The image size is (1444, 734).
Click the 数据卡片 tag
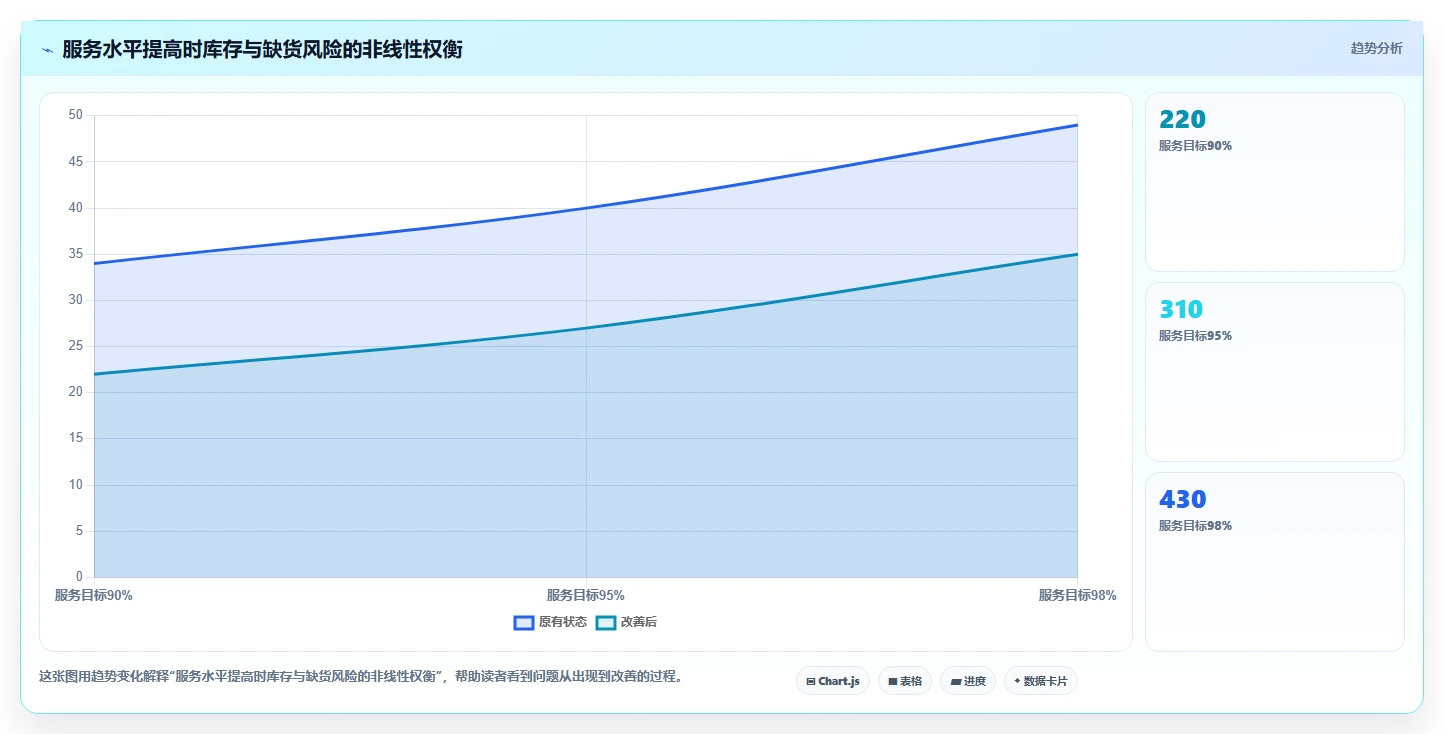coord(1041,681)
